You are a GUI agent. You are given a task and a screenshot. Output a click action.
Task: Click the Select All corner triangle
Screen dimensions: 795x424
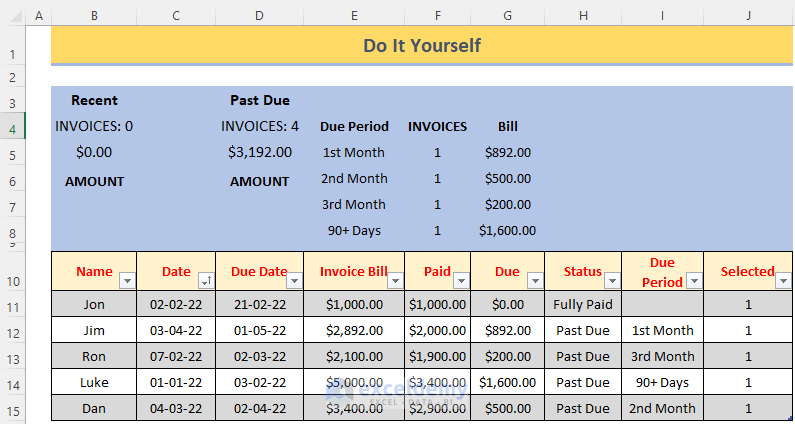coord(12,16)
